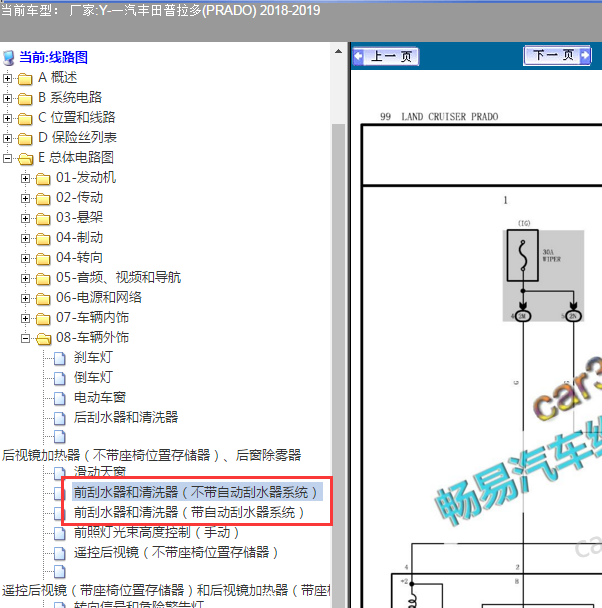Screen dimensions: 602x608
Task: Click the open folder icon of E 总体电路图
Action: (25, 159)
